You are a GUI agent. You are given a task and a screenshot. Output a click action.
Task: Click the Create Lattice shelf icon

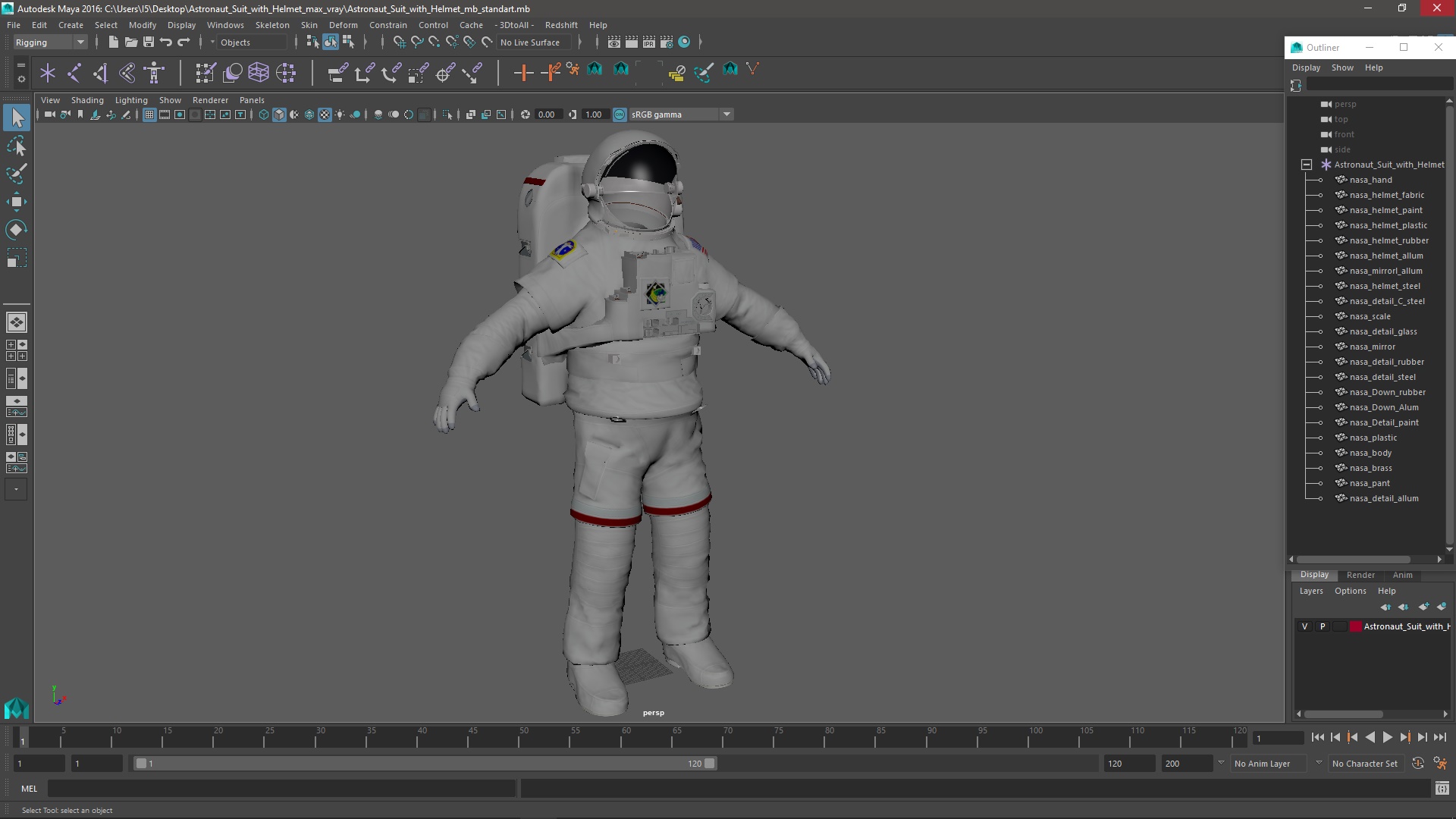[259, 73]
